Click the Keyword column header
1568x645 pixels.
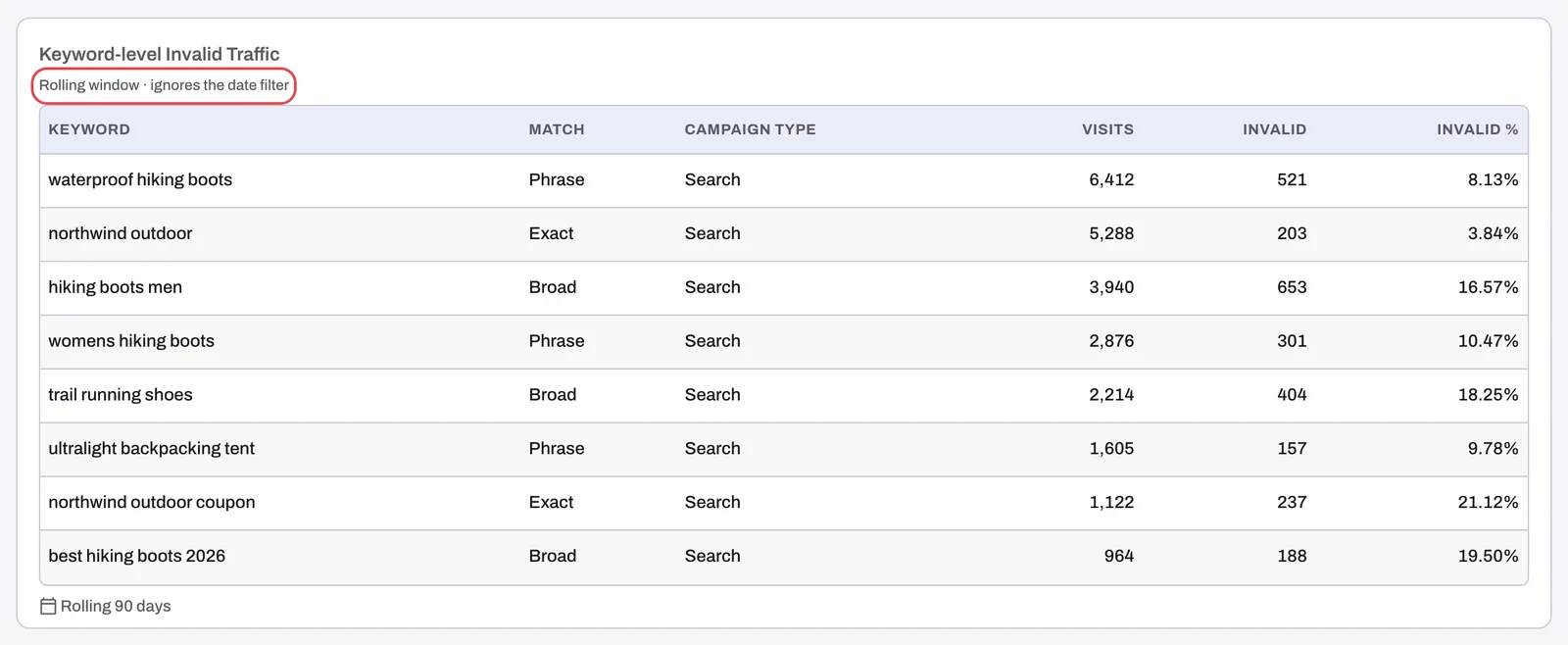pos(89,129)
